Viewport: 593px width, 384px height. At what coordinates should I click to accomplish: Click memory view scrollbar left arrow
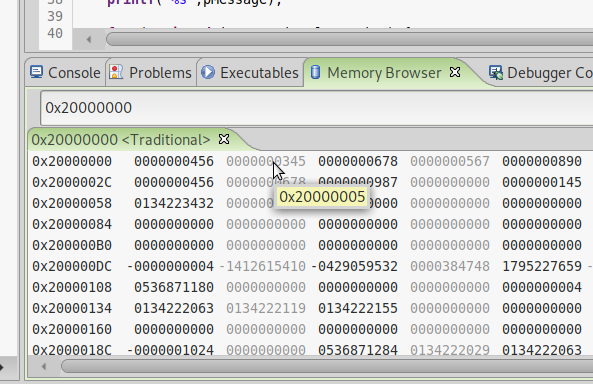pos(43,366)
